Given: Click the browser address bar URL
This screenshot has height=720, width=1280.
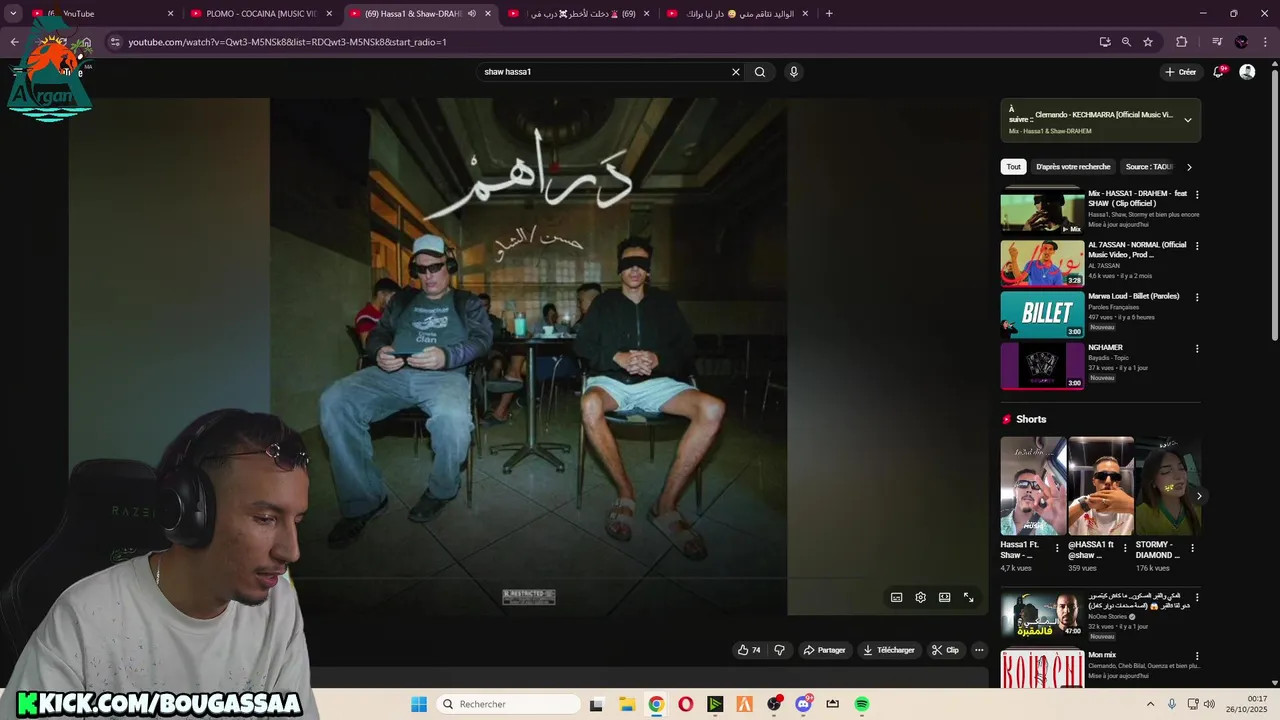Looking at the screenshot, I should (x=288, y=42).
